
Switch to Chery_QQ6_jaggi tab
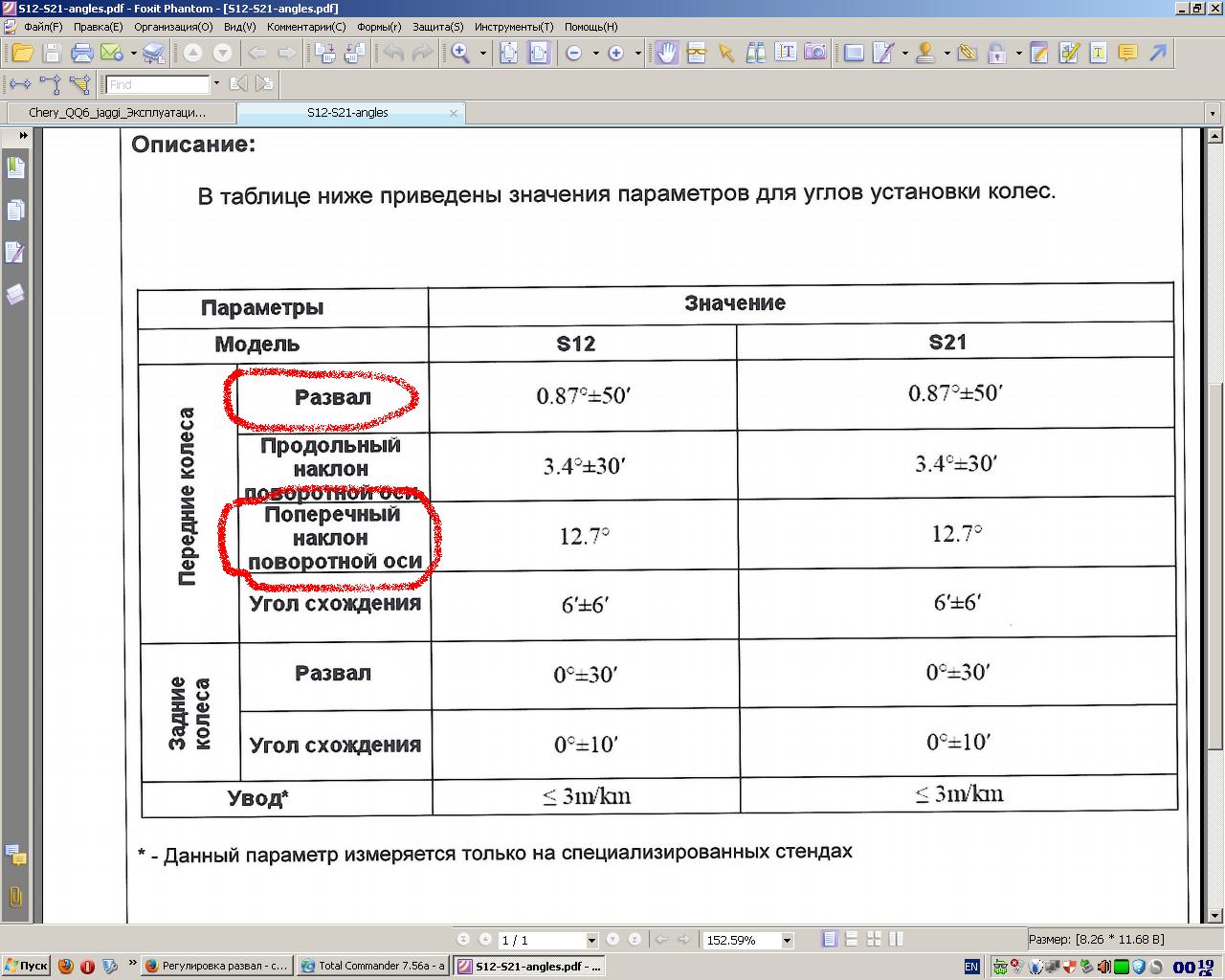118,112
